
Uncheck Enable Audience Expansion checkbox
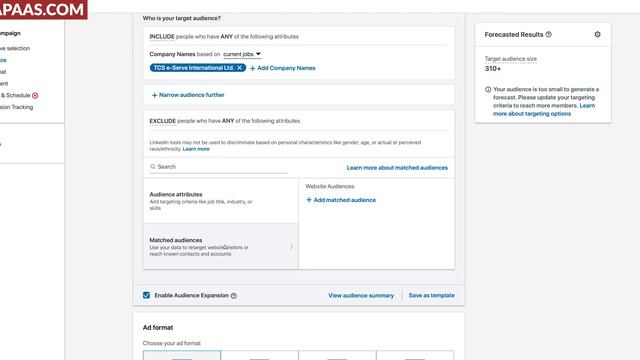pos(147,295)
